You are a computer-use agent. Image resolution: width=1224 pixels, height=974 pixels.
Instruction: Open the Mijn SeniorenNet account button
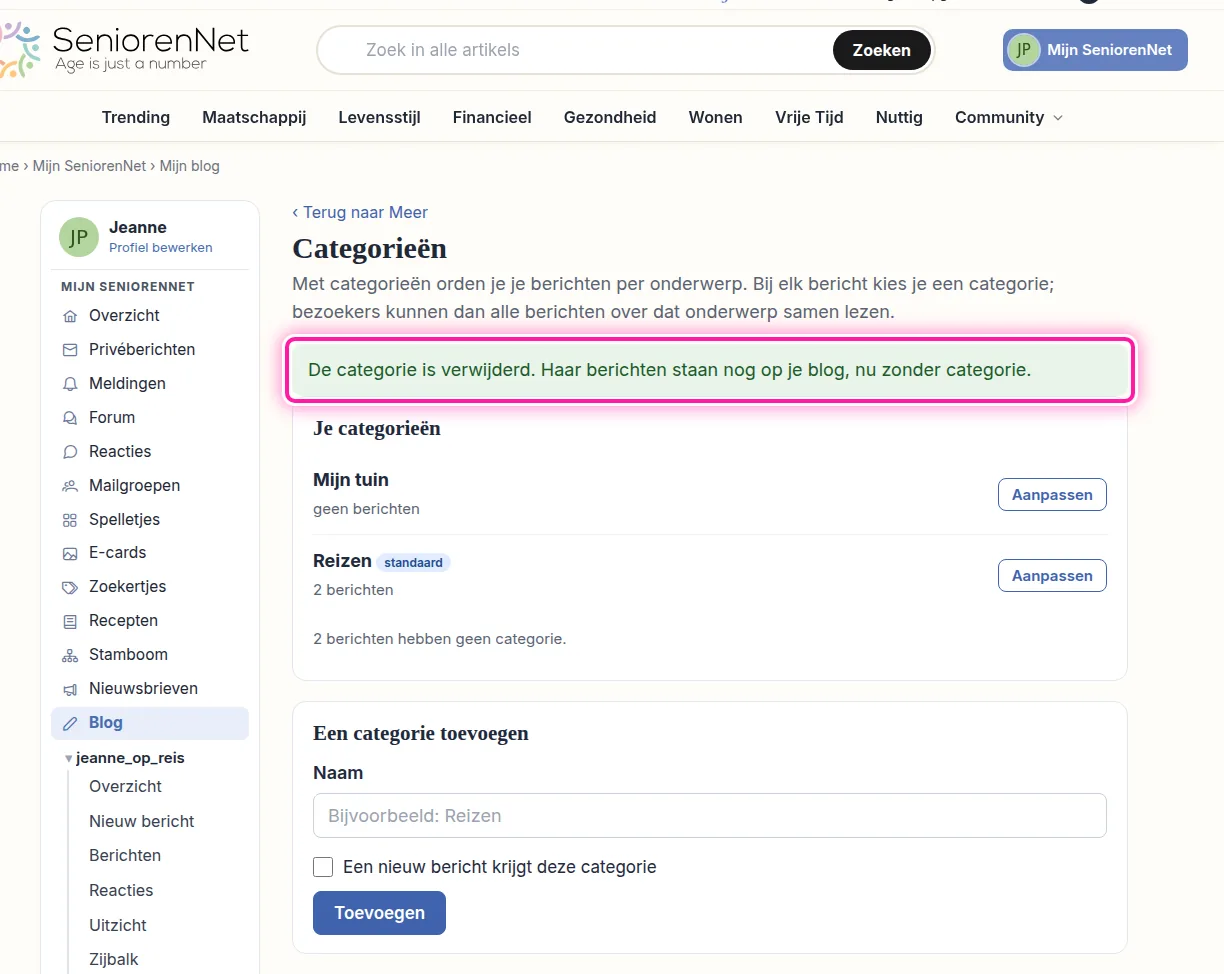click(1095, 50)
